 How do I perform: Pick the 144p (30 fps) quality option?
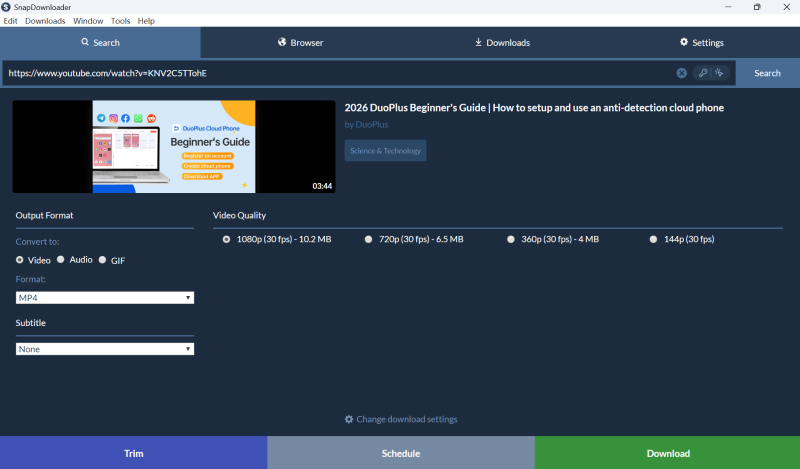tap(654, 239)
